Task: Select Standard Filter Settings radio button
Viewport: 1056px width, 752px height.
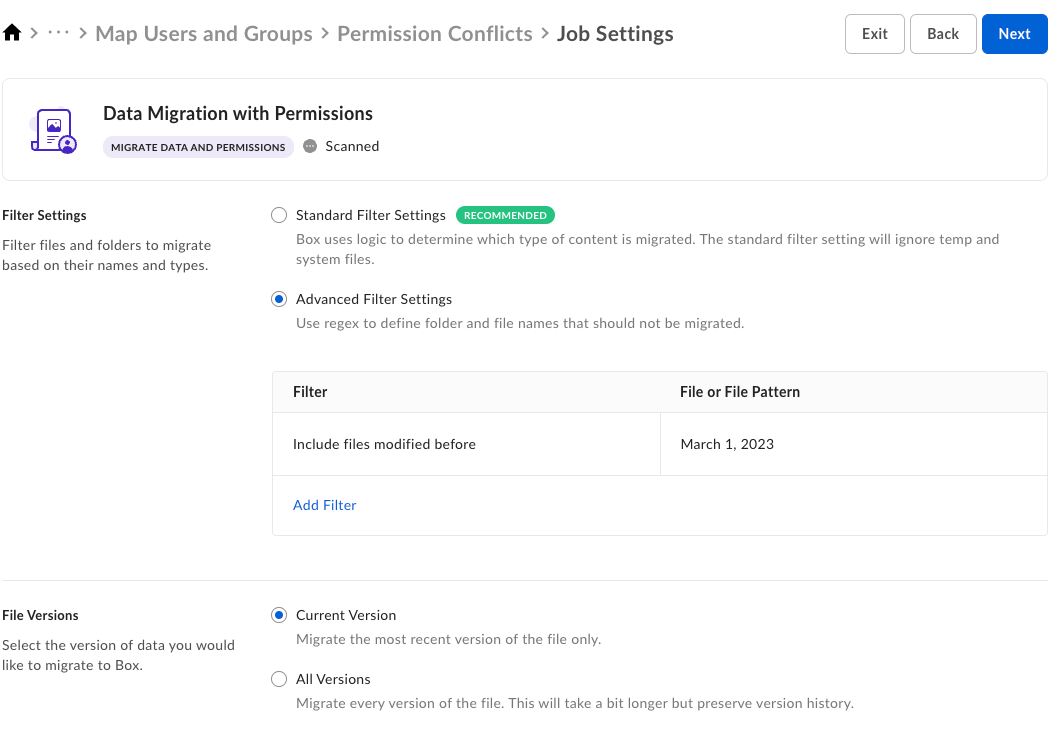Action: 279,215
